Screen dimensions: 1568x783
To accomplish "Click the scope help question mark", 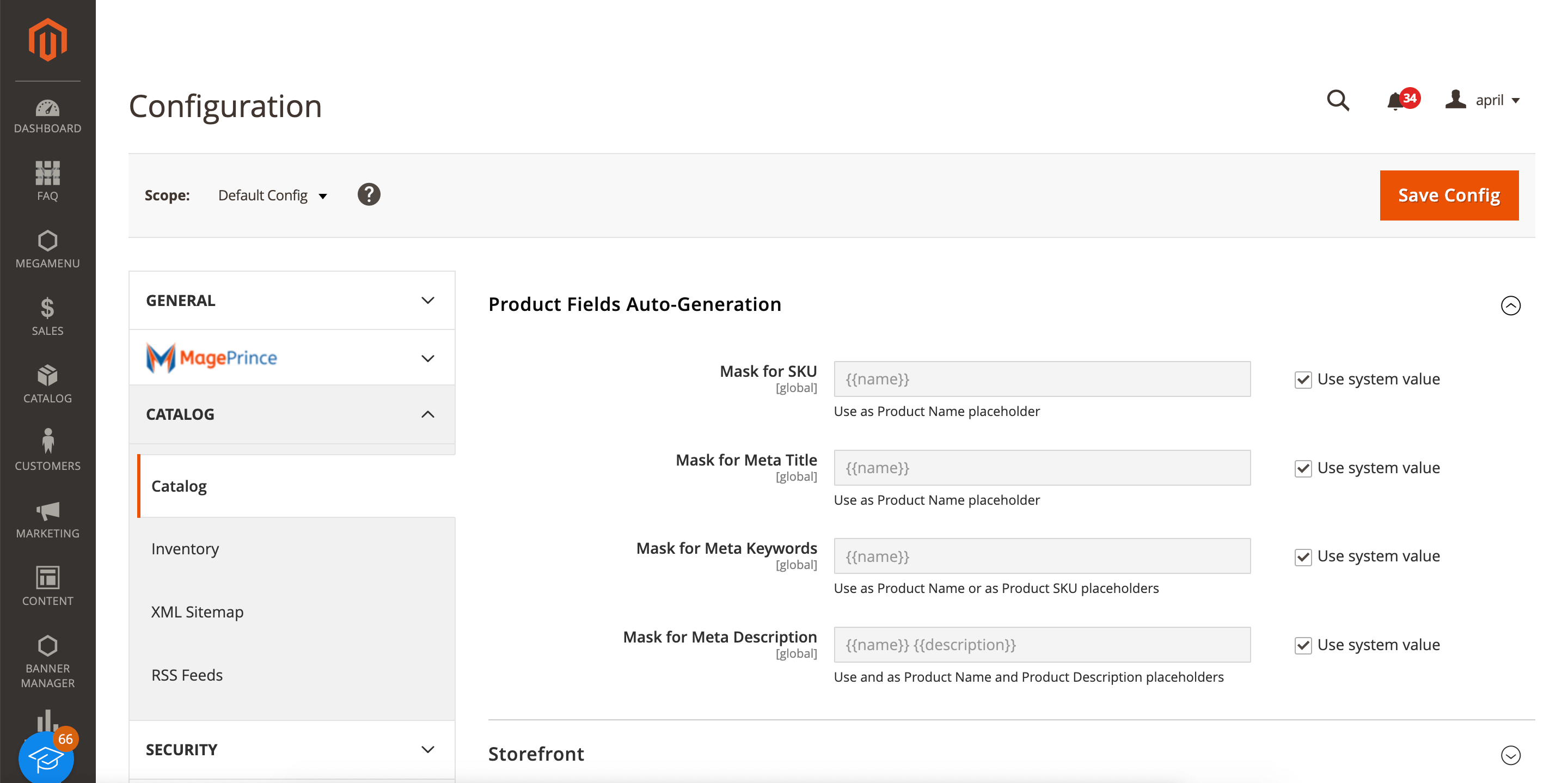I will pos(368,195).
